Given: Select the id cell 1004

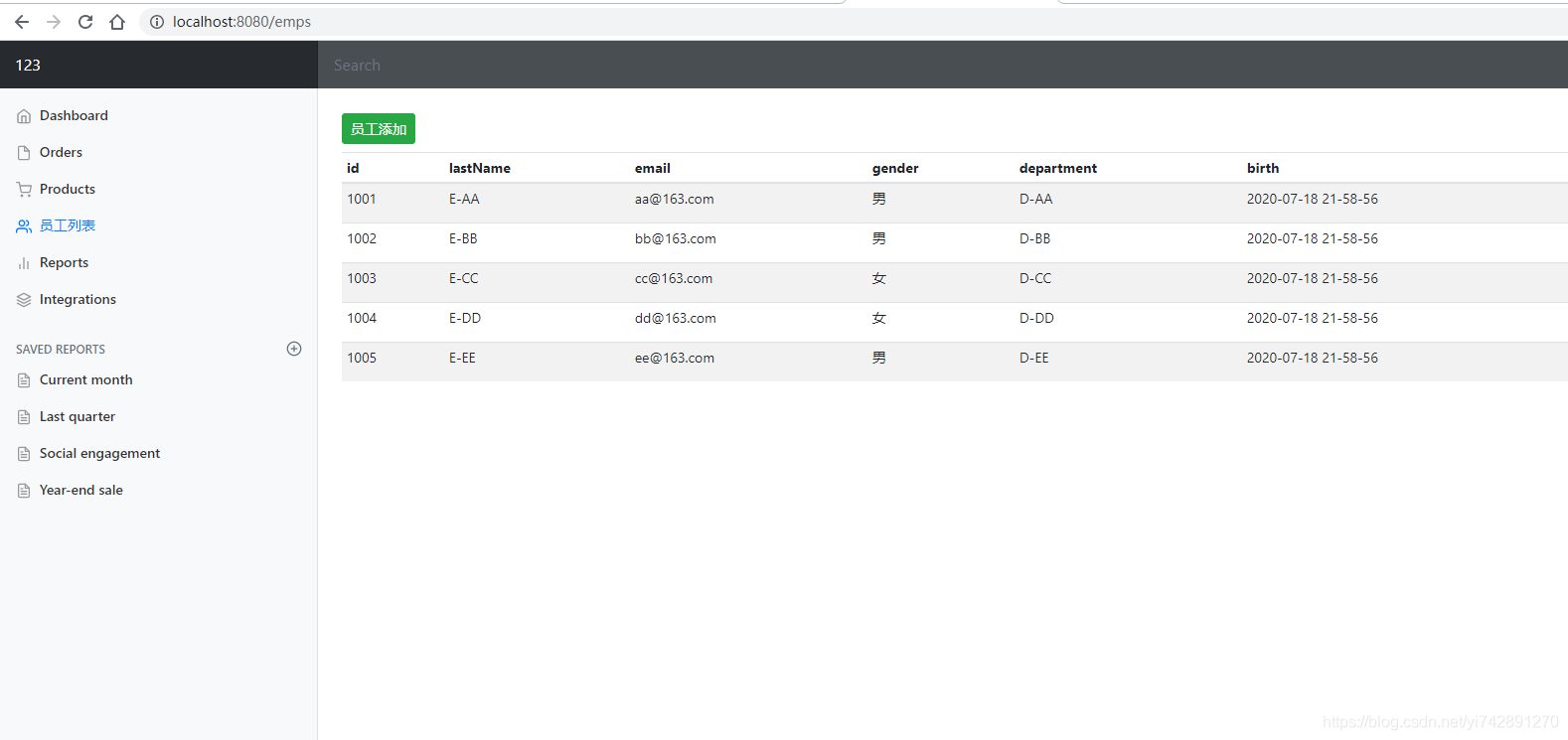Looking at the screenshot, I should point(362,318).
